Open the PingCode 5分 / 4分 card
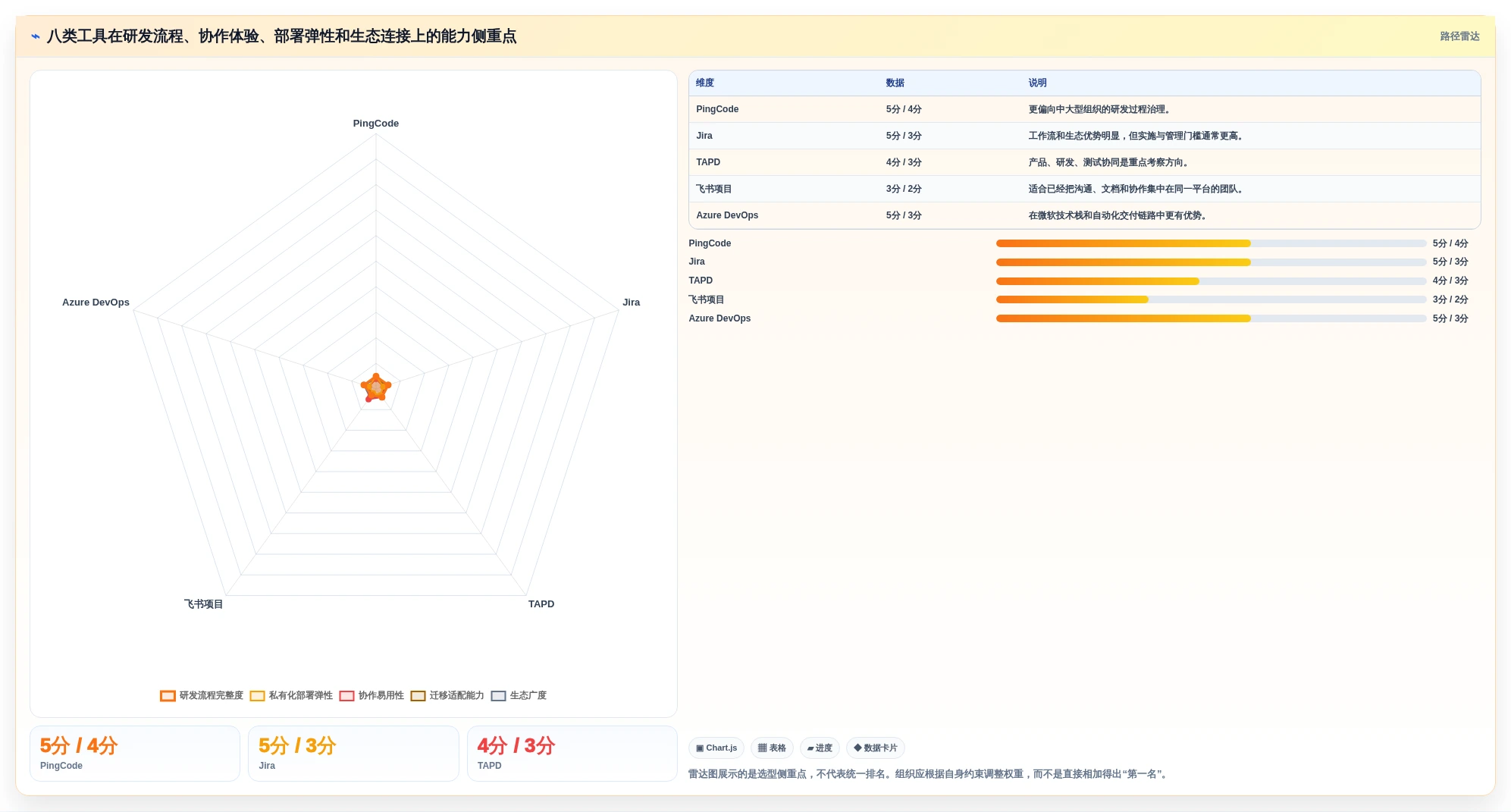This screenshot has width=1511, height=812. [135, 754]
